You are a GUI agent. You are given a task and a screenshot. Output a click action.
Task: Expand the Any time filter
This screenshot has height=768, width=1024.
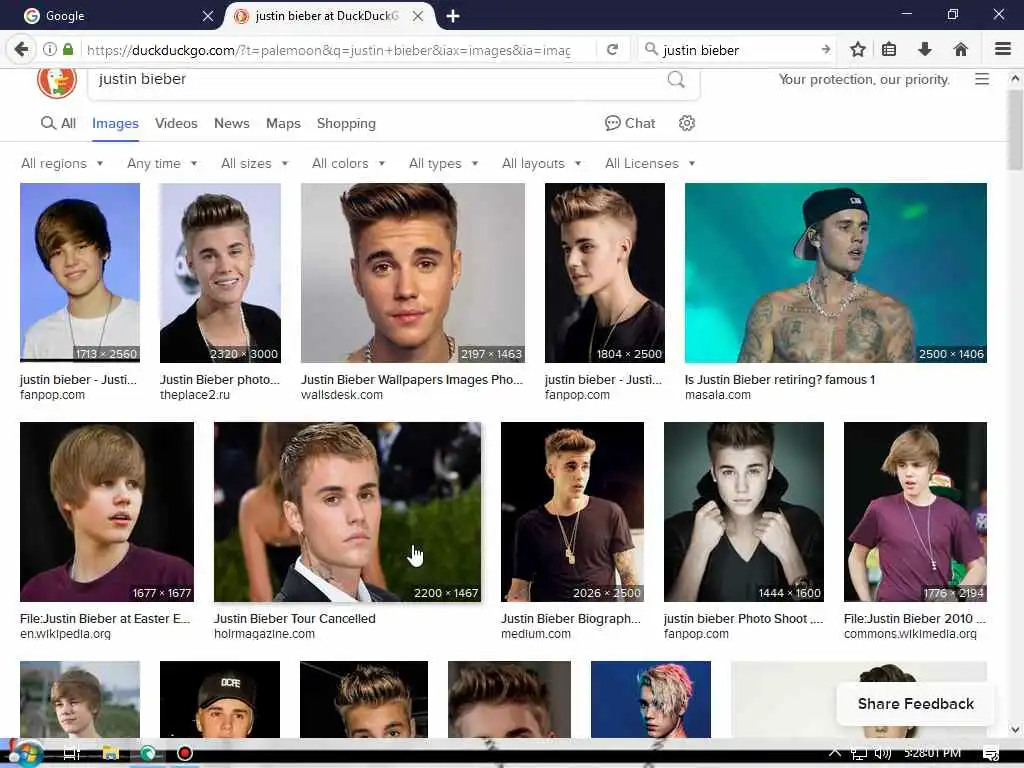(x=162, y=164)
